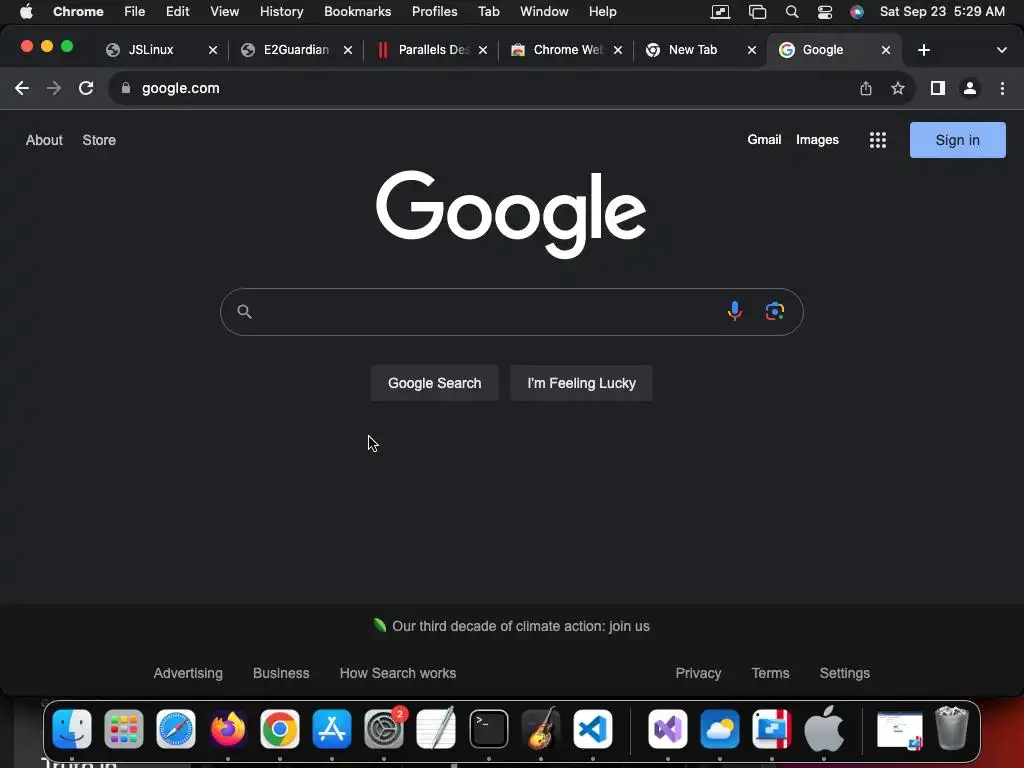Open the Profiles menu
Viewport: 1024px width, 768px height.
coord(434,12)
